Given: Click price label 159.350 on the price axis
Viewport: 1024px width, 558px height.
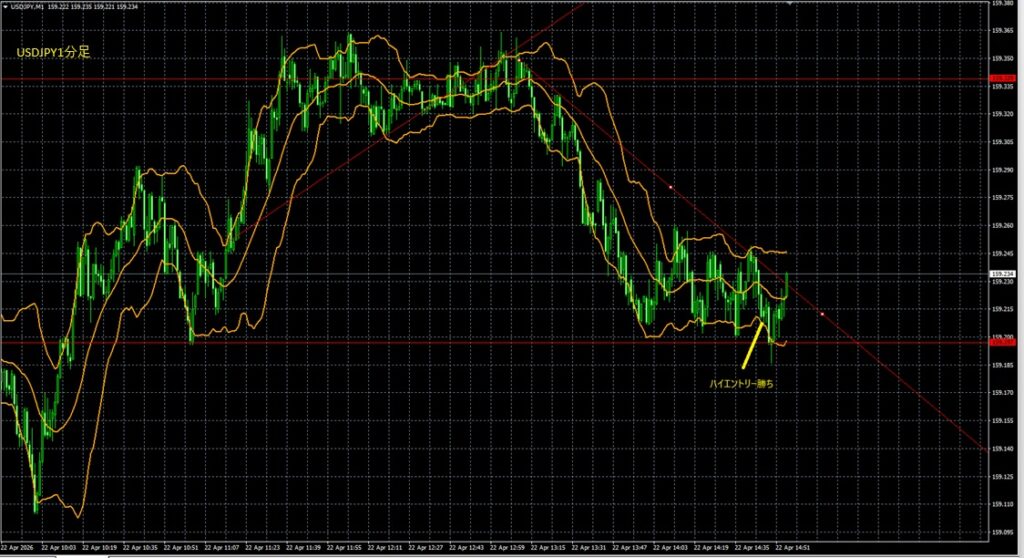Looking at the screenshot, I should pyautogui.click(x=1002, y=59).
